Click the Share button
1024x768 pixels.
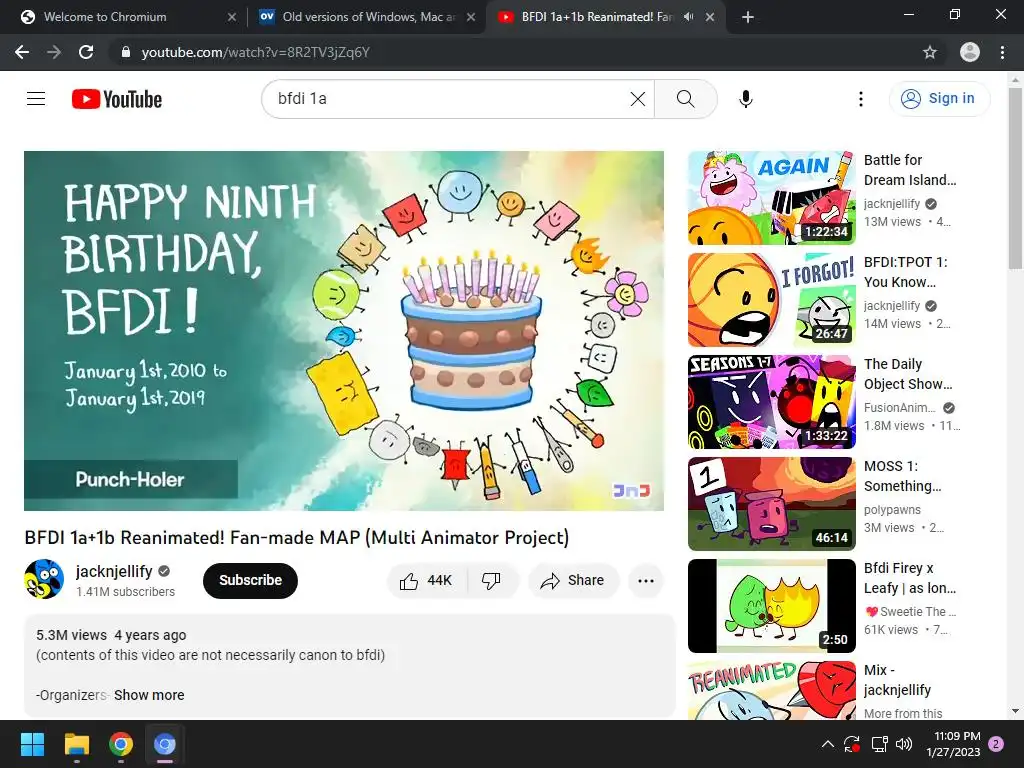[x=573, y=581]
